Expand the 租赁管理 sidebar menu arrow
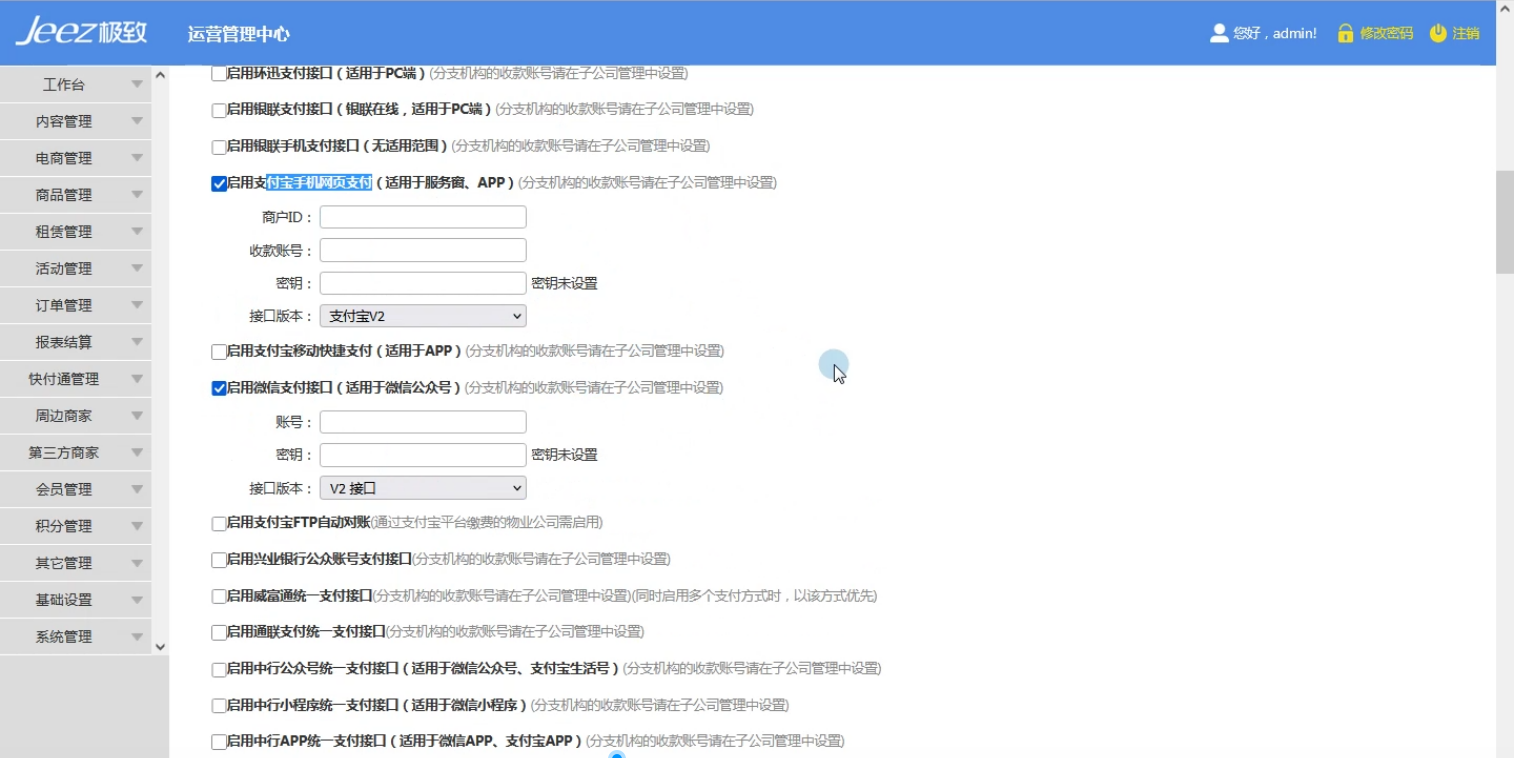Viewport: 1514px width, 758px height. click(137, 231)
